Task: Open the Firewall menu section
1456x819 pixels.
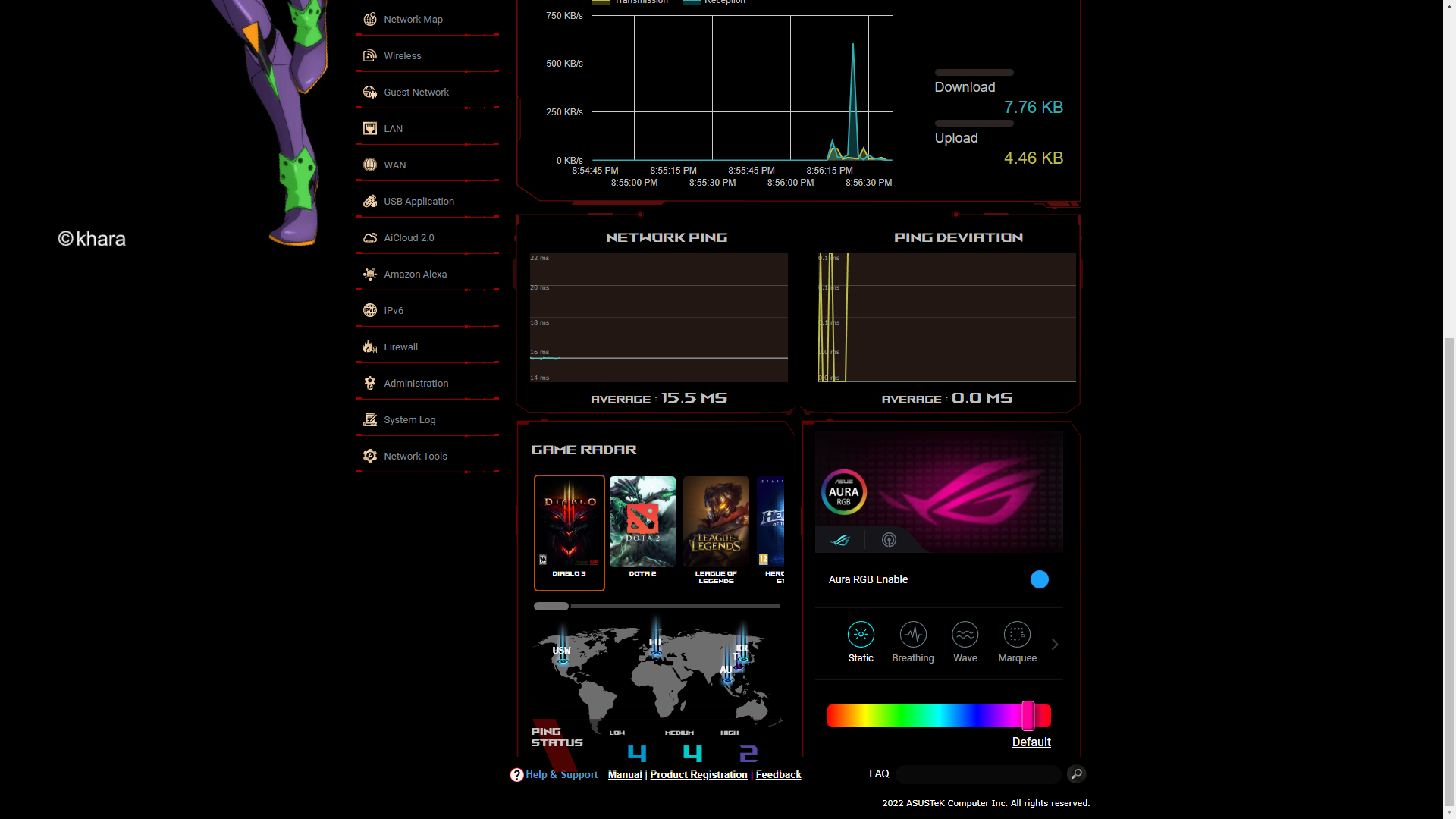Action: click(x=400, y=347)
